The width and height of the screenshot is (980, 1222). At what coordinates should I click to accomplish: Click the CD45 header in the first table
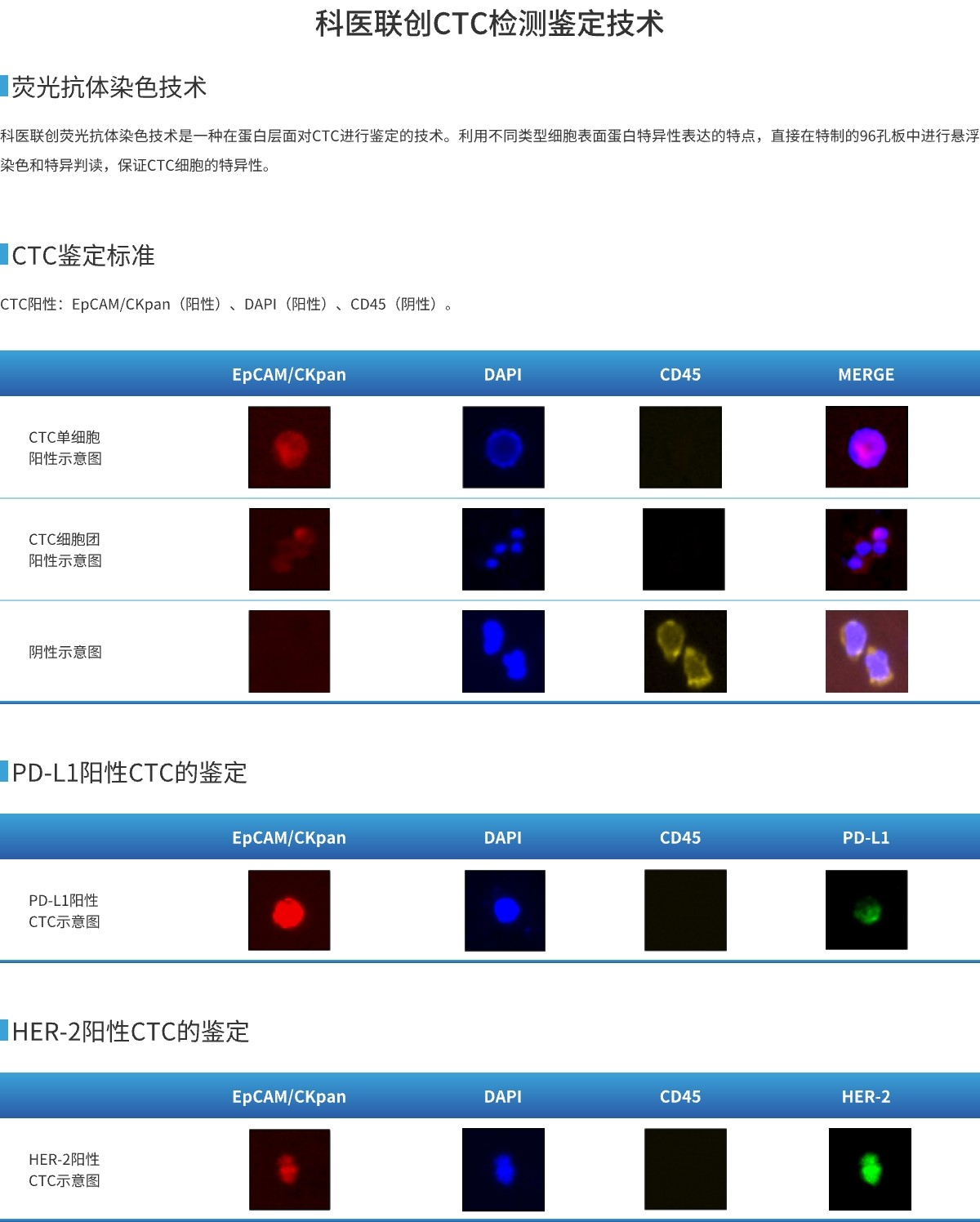click(x=681, y=375)
